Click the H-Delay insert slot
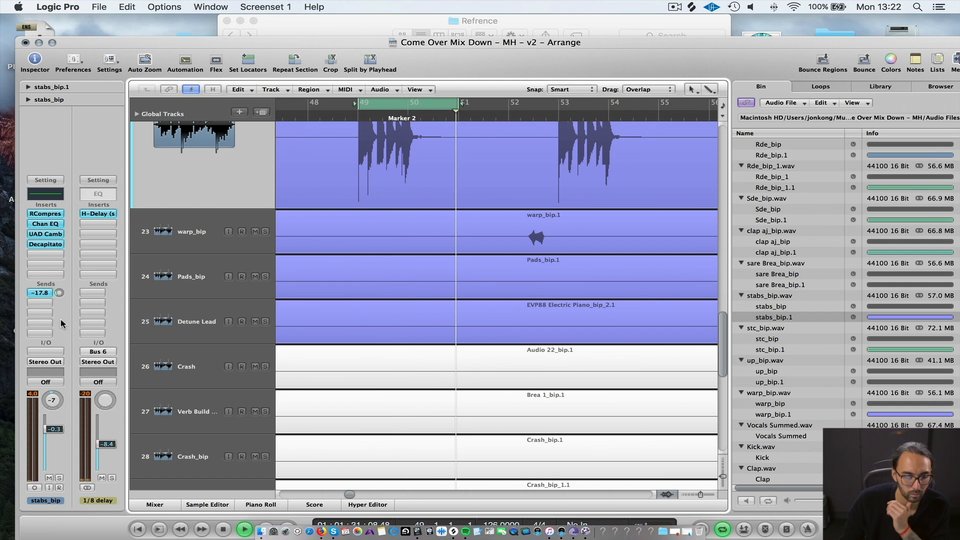960x540 pixels. tap(98, 214)
